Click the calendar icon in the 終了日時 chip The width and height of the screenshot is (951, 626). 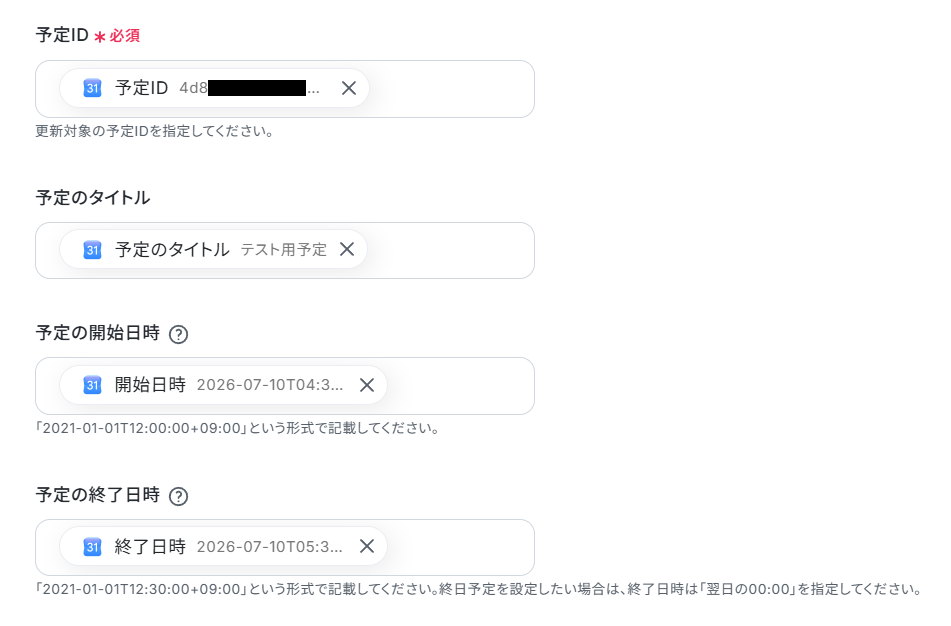tap(92, 547)
